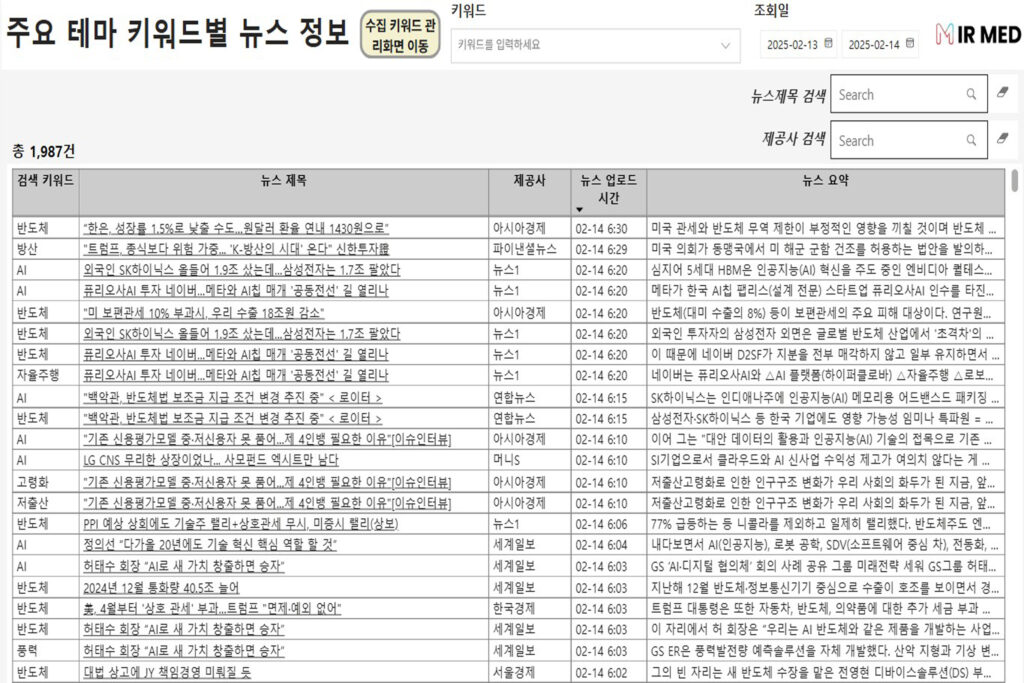Open "미 보편관세 10% 부과시" article link
The width and height of the screenshot is (1024, 683).
(x=204, y=313)
